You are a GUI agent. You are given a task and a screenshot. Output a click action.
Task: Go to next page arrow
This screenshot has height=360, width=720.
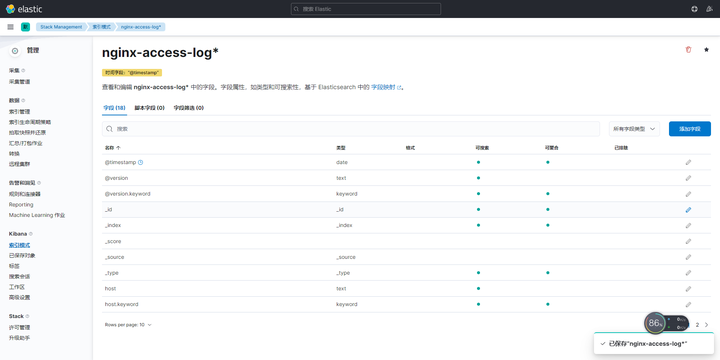coord(706,325)
